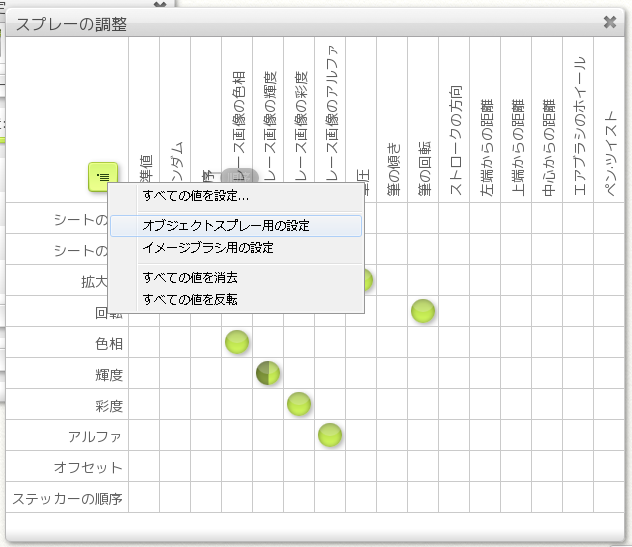Toggle the green dot in the アルファ row

329,435
